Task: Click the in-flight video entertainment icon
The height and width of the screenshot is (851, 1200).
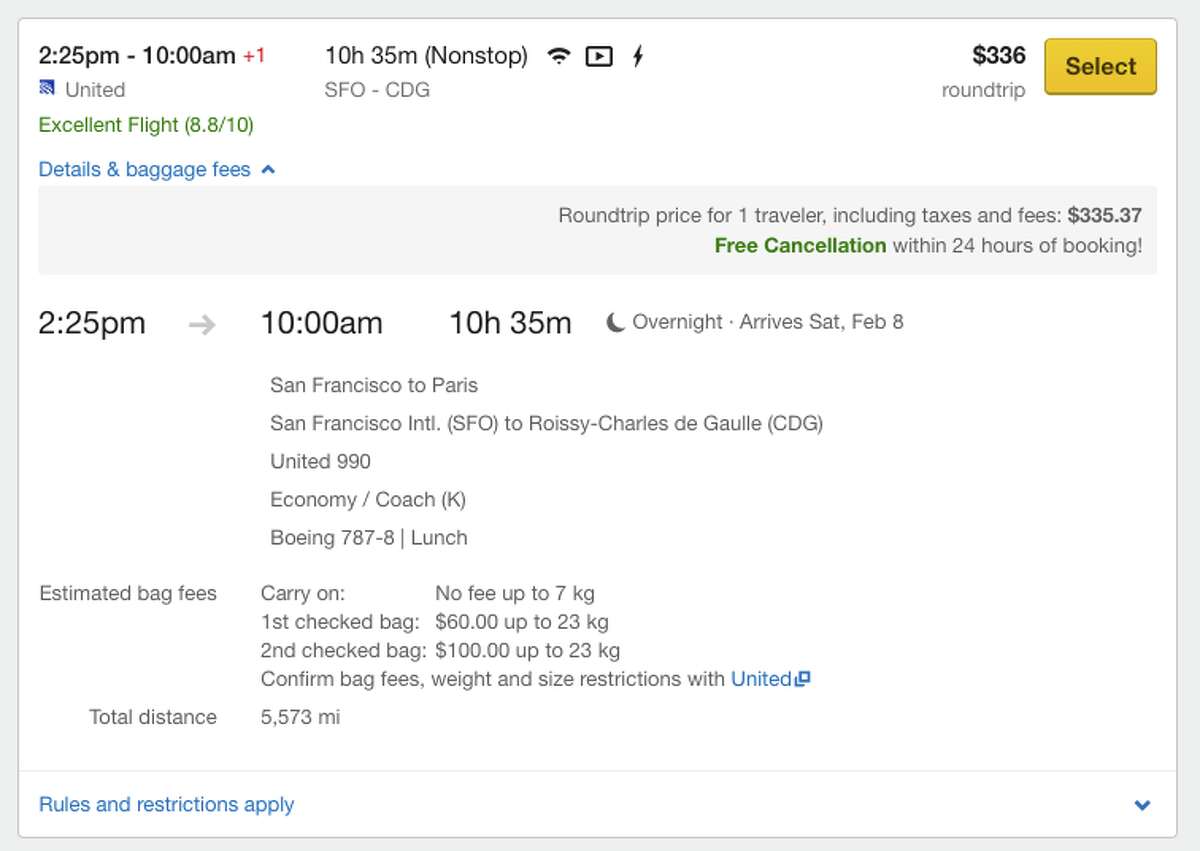Action: 599,57
